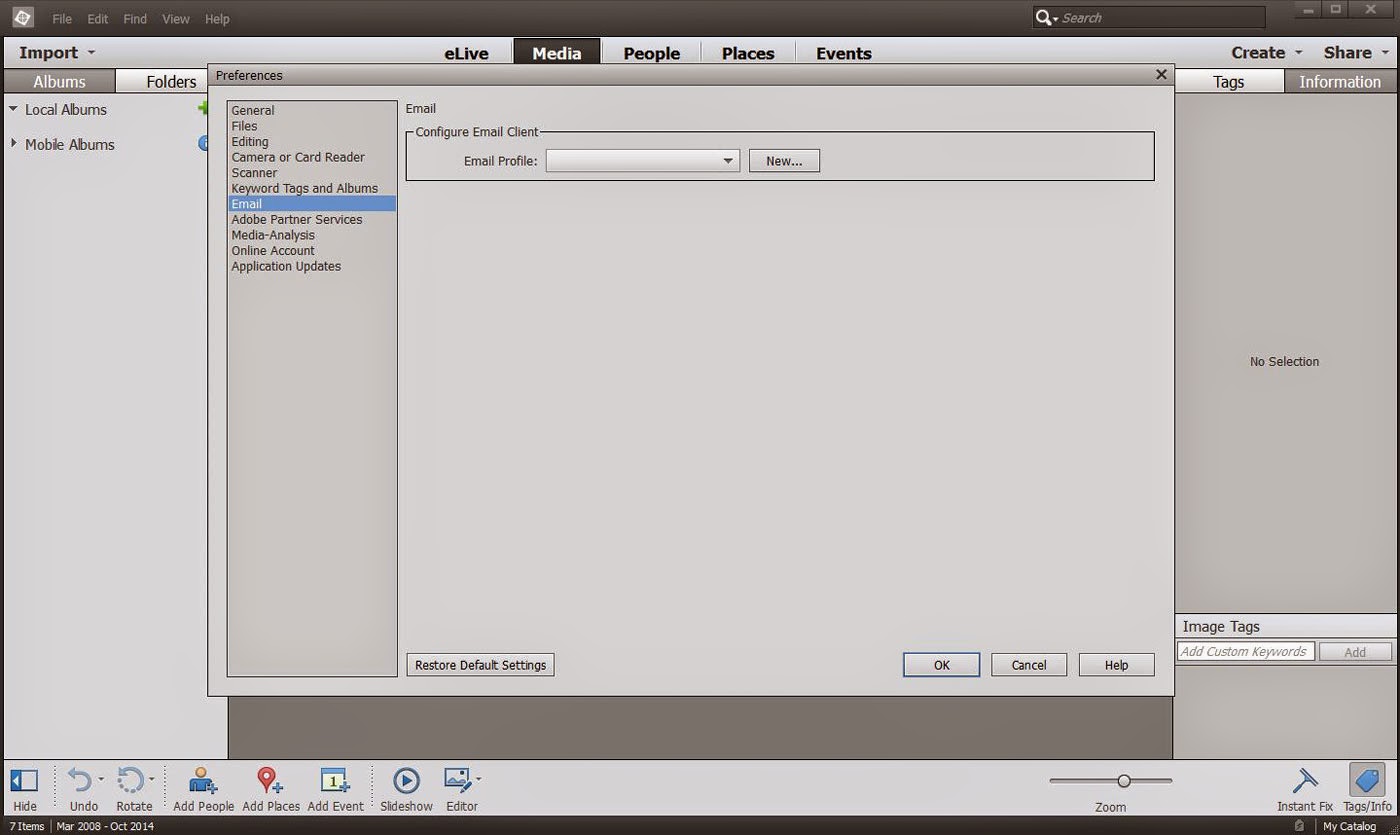
Task: Expand the Local Albums section
Action: pos(14,109)
